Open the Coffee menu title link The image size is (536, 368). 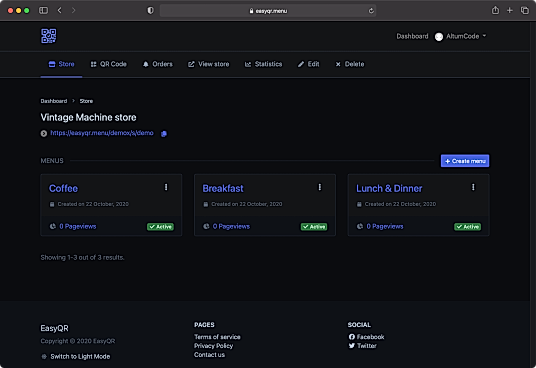click(x=63, y=189)
